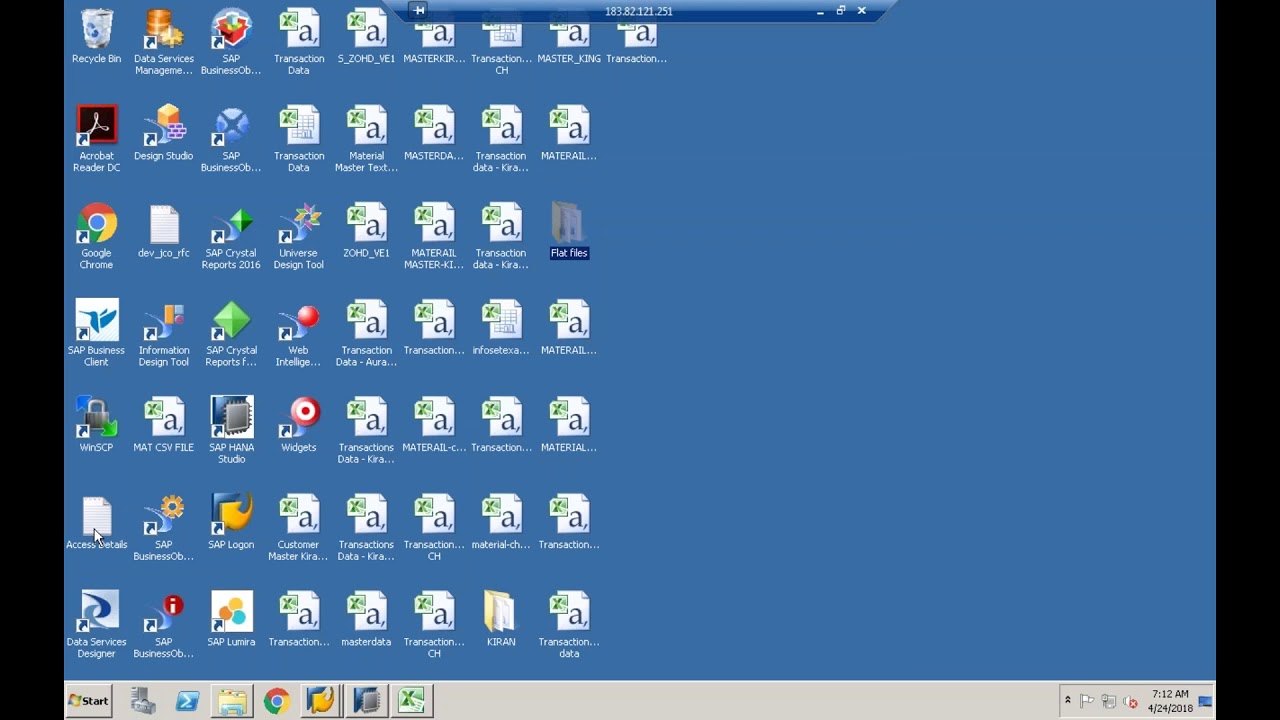Select the SAP Crystal Reports 2016 shortcut
Image resolution: width=1280 pixels, height=720 pixels.
pyautogui.click(x=231, y=236)
